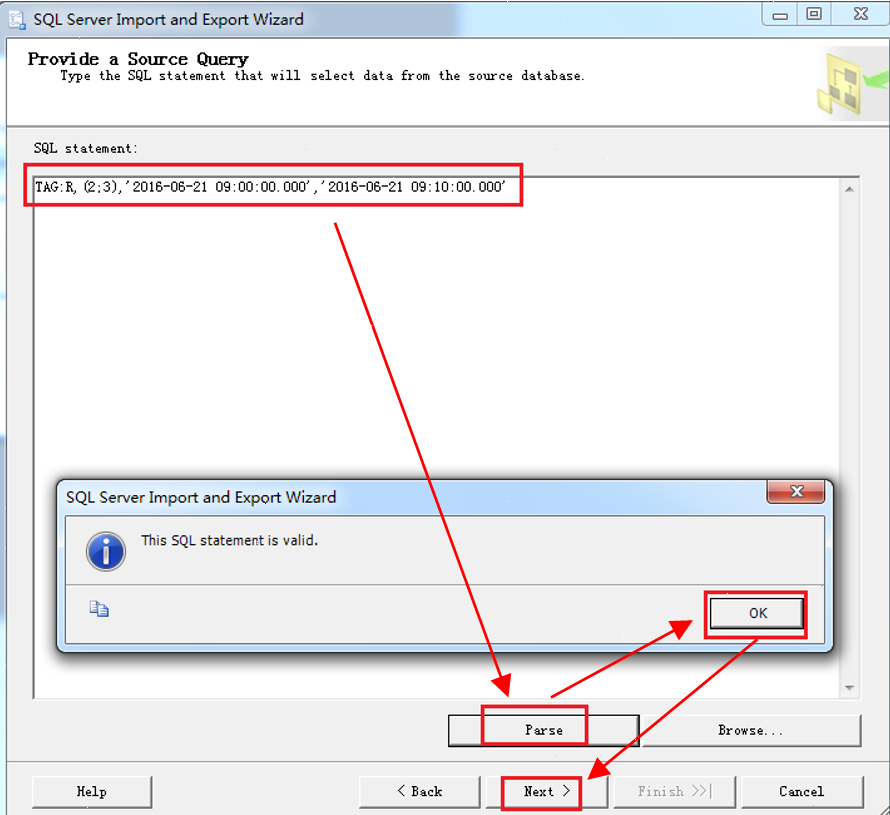The width and height of the screenshot is (890, 815).
Task: Return with the Back button
Action: [419, 792]
